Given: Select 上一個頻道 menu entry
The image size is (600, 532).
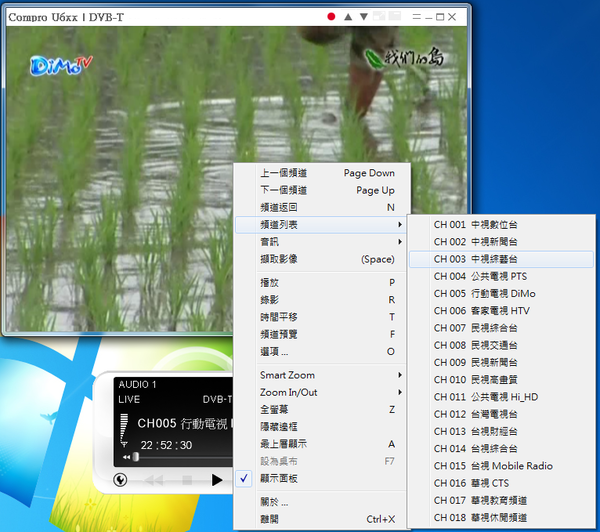Looking at the screenshot, I should (322, 173).
